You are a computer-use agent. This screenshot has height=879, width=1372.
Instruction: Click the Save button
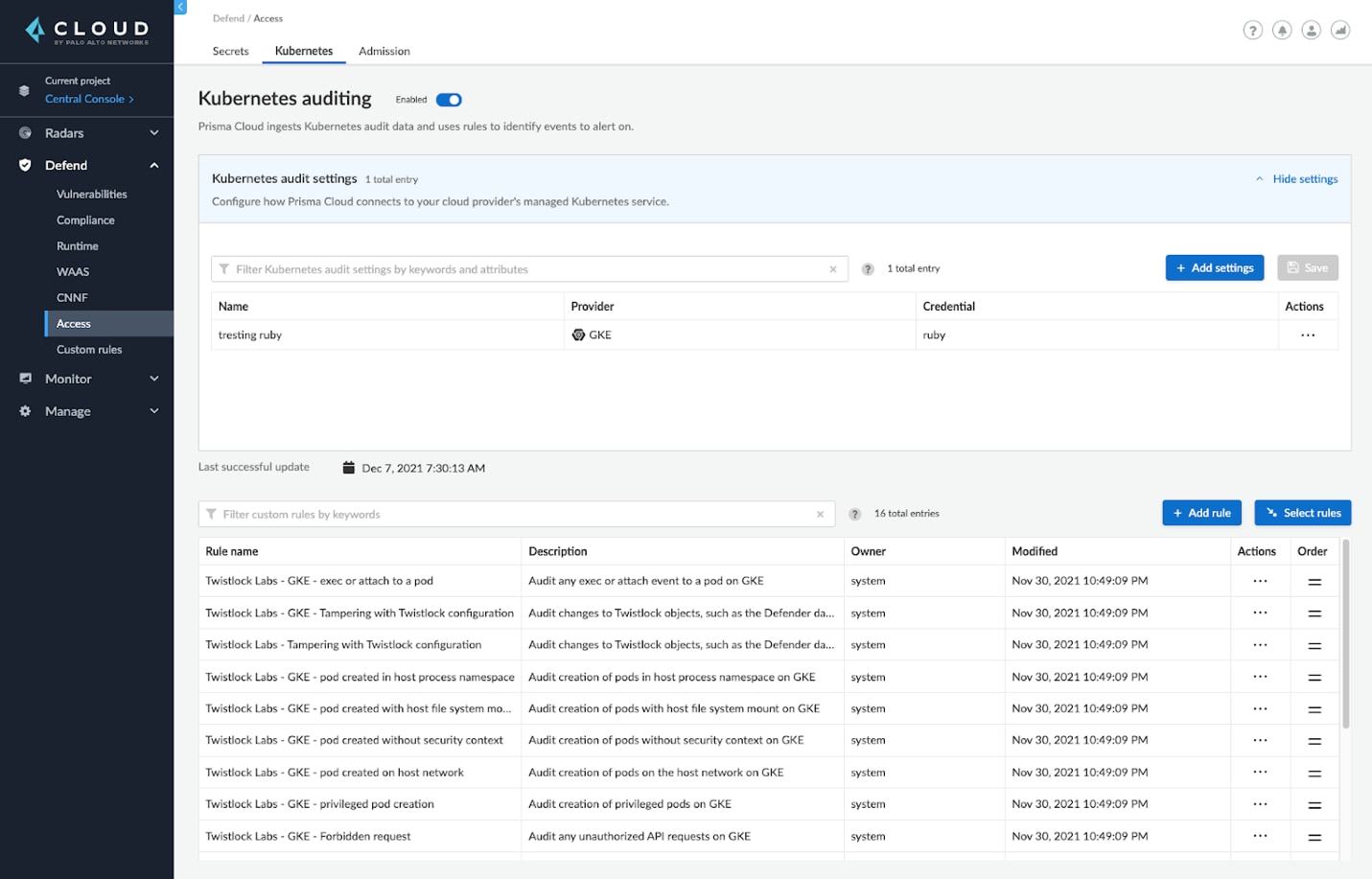pos(1308,268)
